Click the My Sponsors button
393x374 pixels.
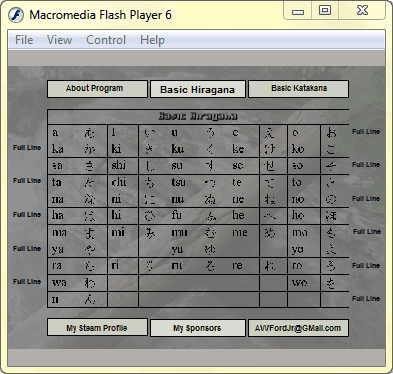pyautogui.click(x=198, y=328)
